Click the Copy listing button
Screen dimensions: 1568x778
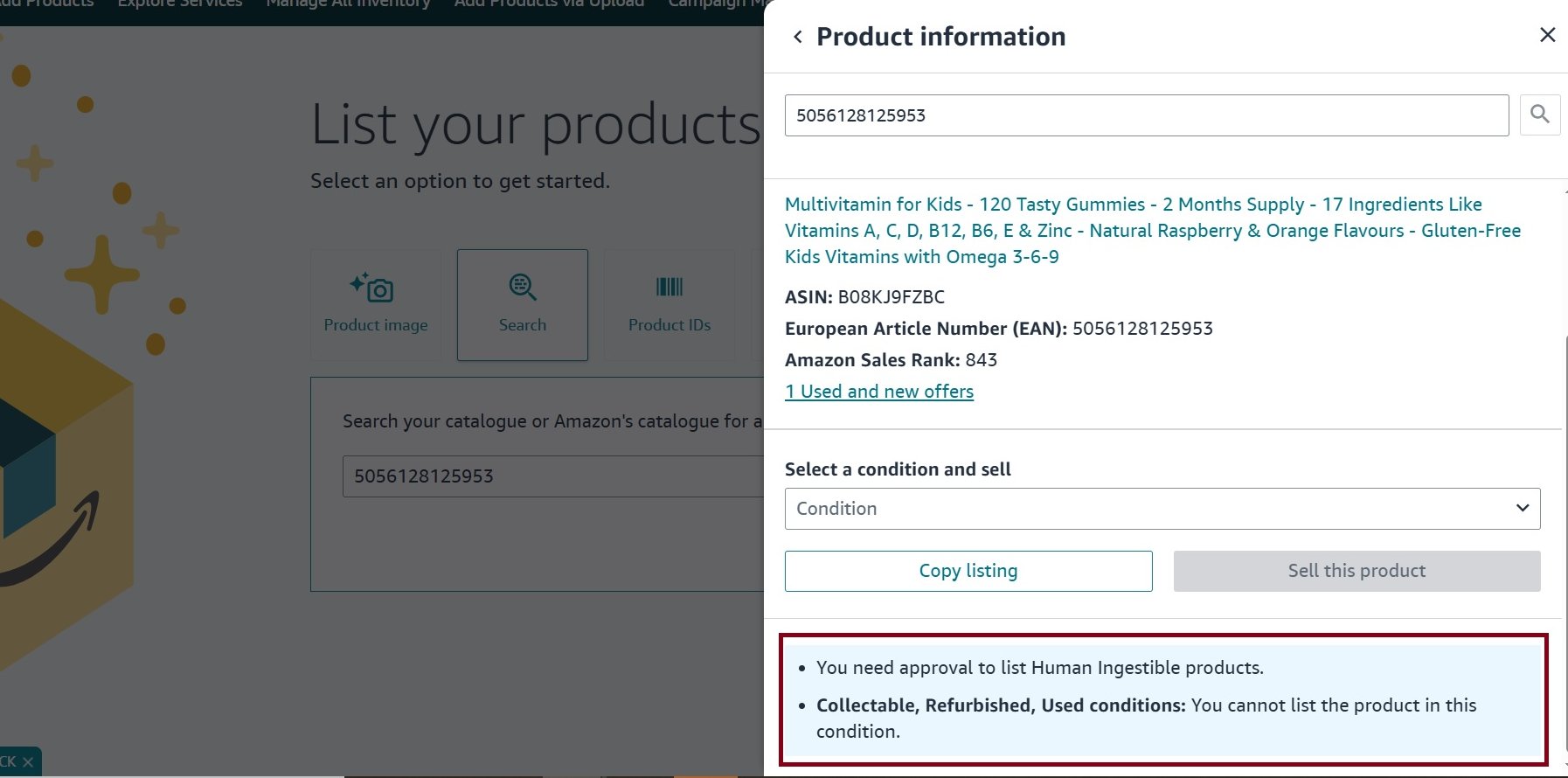click(x=968, y=571)
